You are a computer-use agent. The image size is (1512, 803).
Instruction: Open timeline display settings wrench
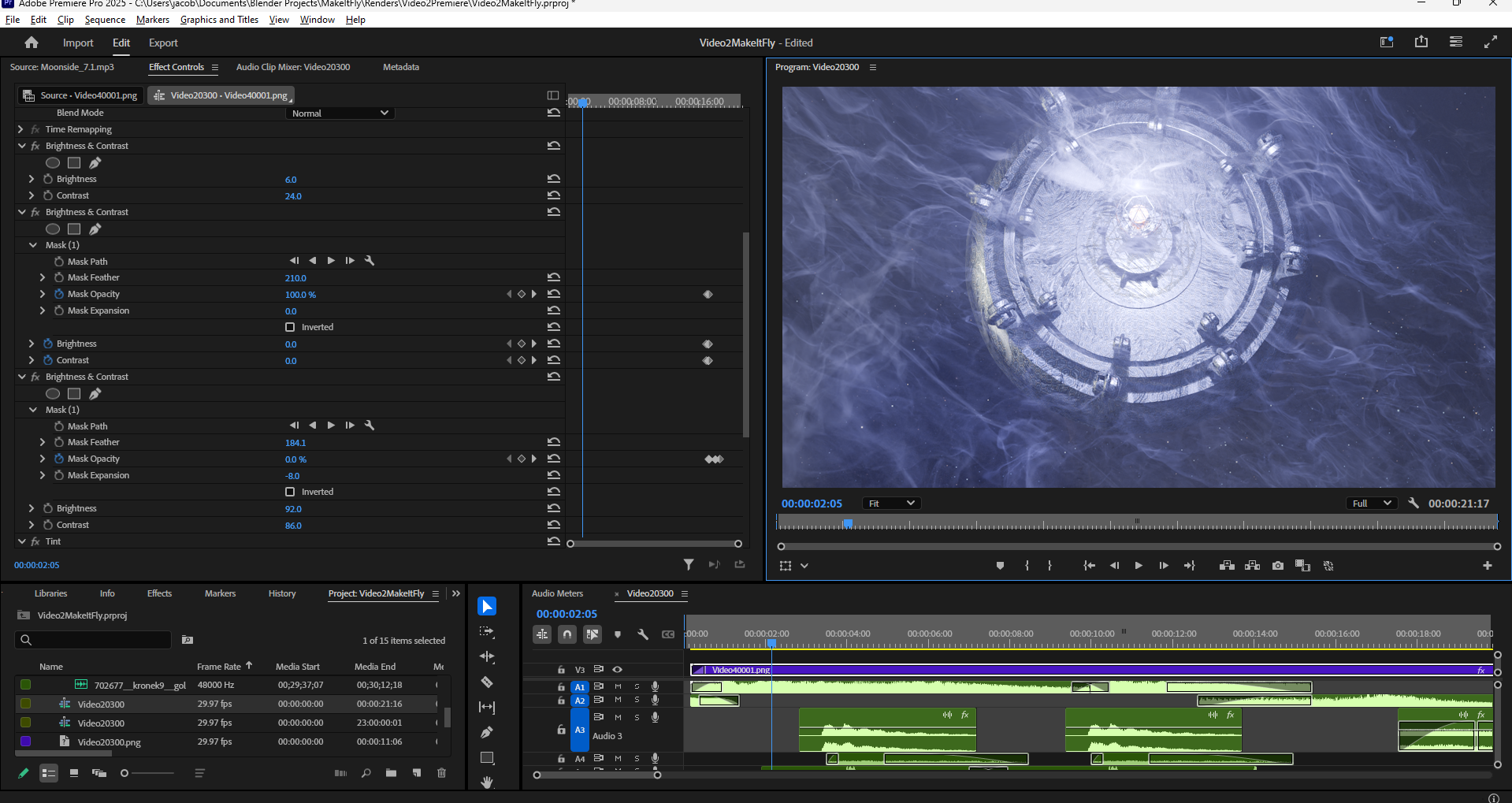pyautogui.click(x=643, y=634)
